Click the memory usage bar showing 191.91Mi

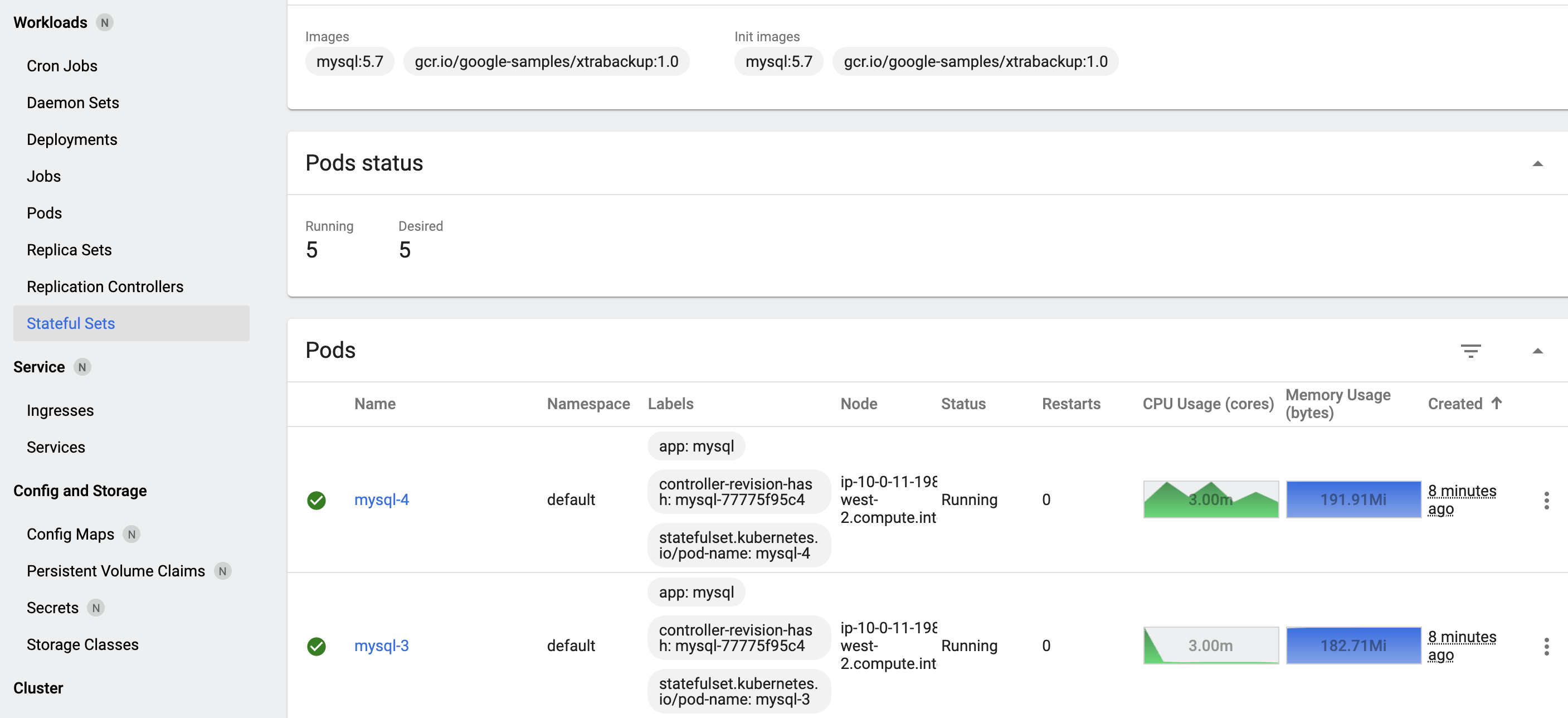pos(1353,499)
